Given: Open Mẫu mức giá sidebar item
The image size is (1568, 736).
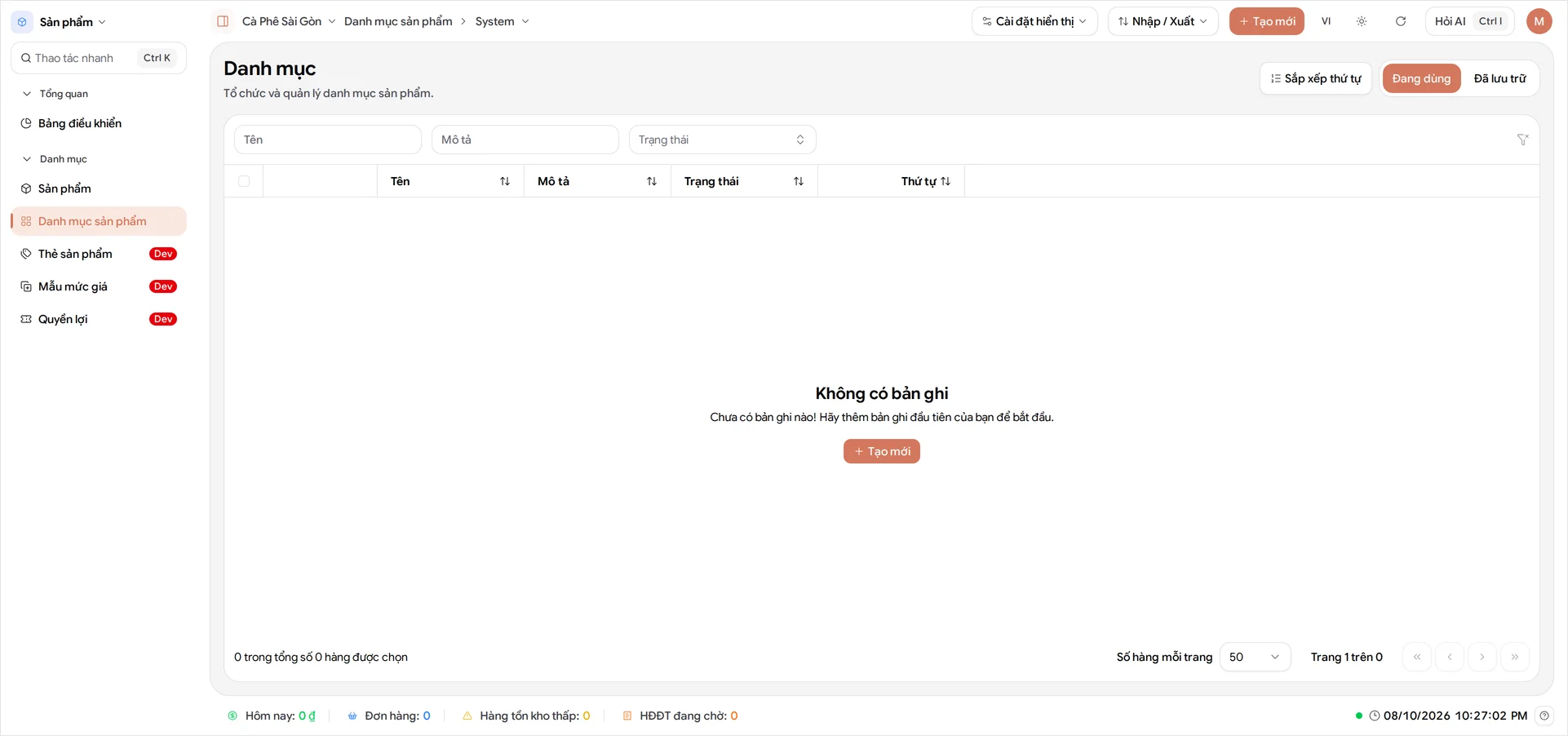Looking at the screenshot, I should click(x=99, y=286).
